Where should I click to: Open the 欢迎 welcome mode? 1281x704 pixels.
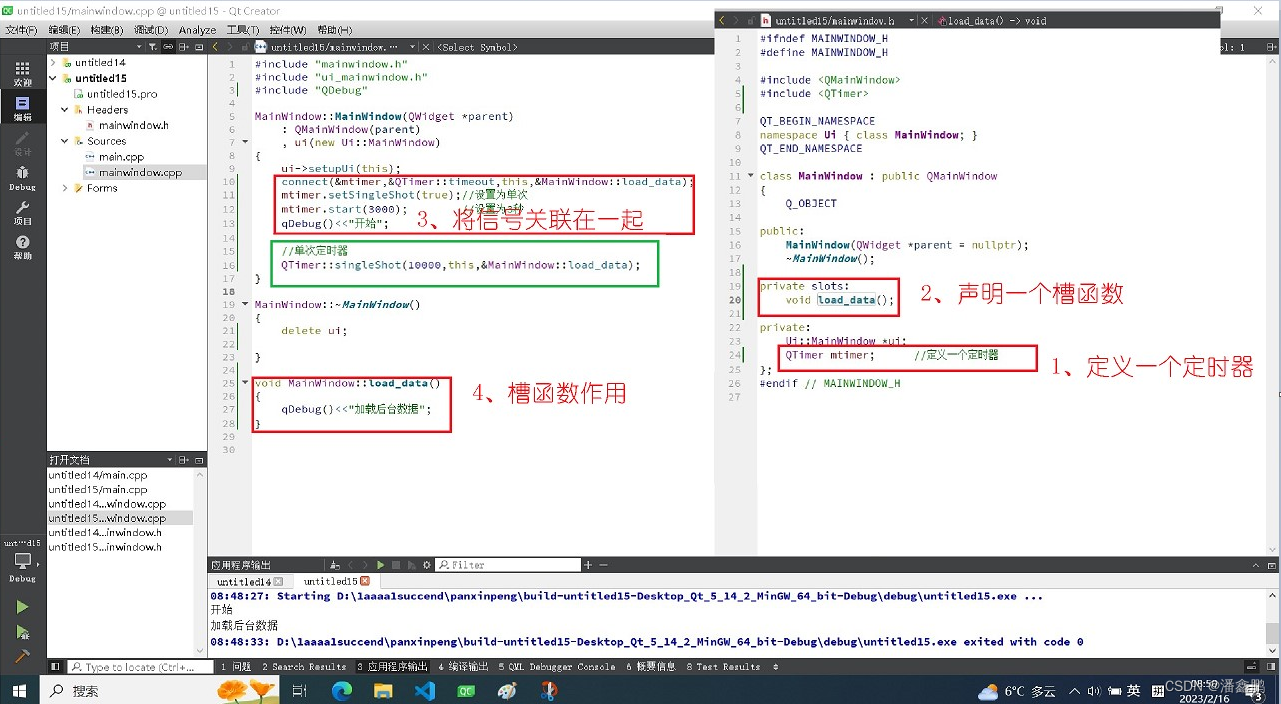(22, 72)
